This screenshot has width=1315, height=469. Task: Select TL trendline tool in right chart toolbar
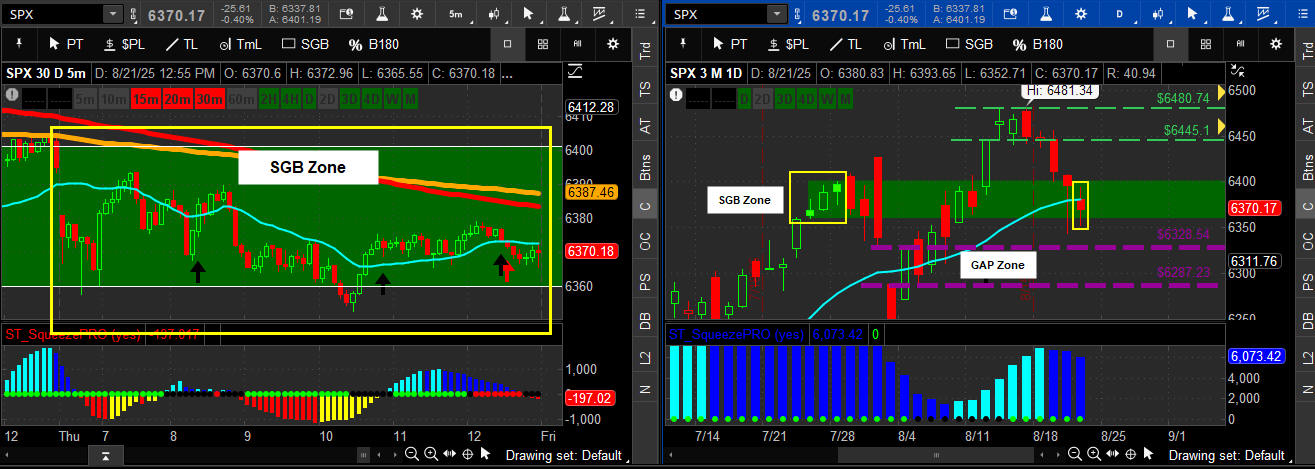click(x=845, y=44)
